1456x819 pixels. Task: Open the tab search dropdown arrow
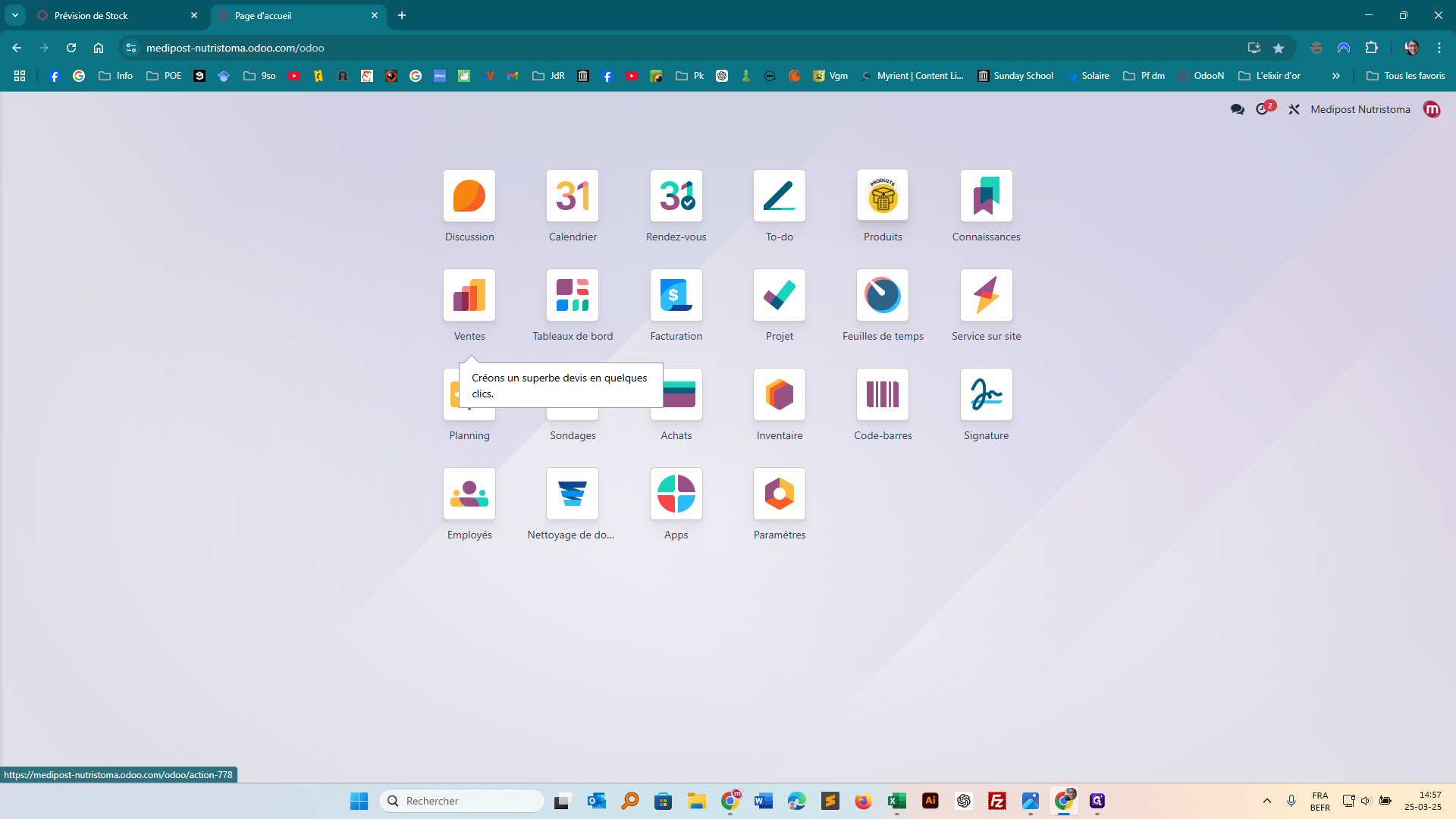click(x=14, y=15)
